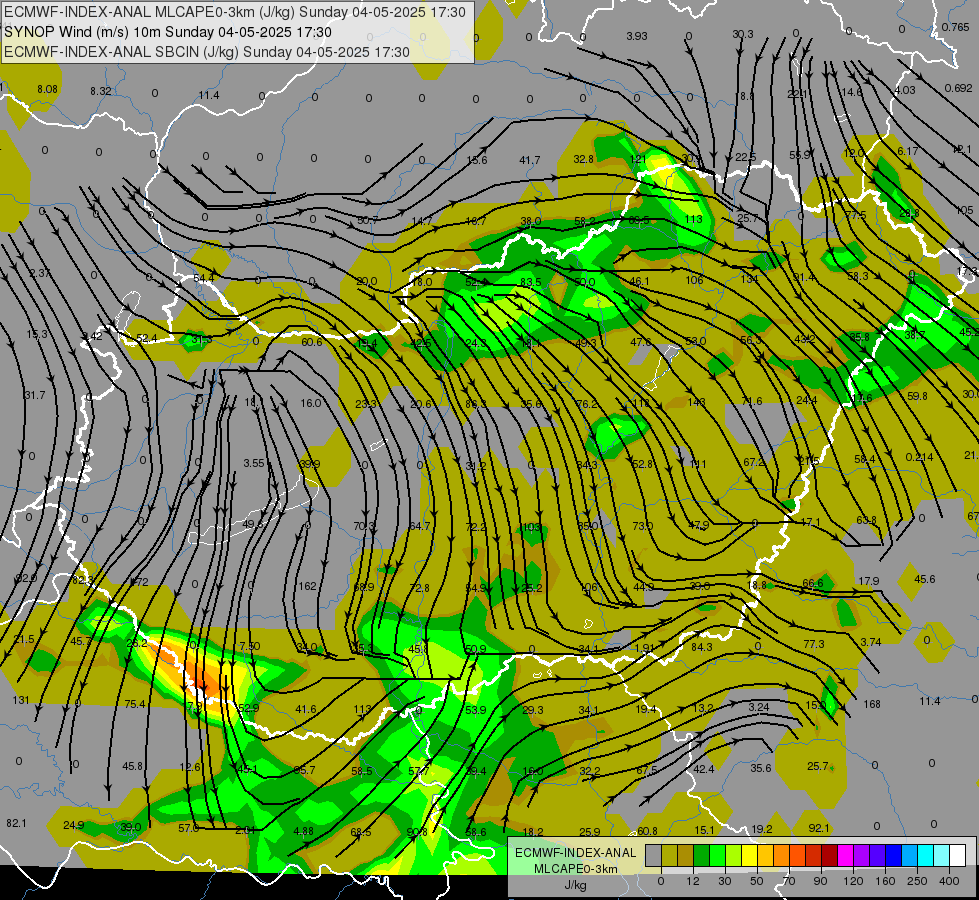
Task: Click the gray swatch in the legend
Action: (x=654, y=855)
